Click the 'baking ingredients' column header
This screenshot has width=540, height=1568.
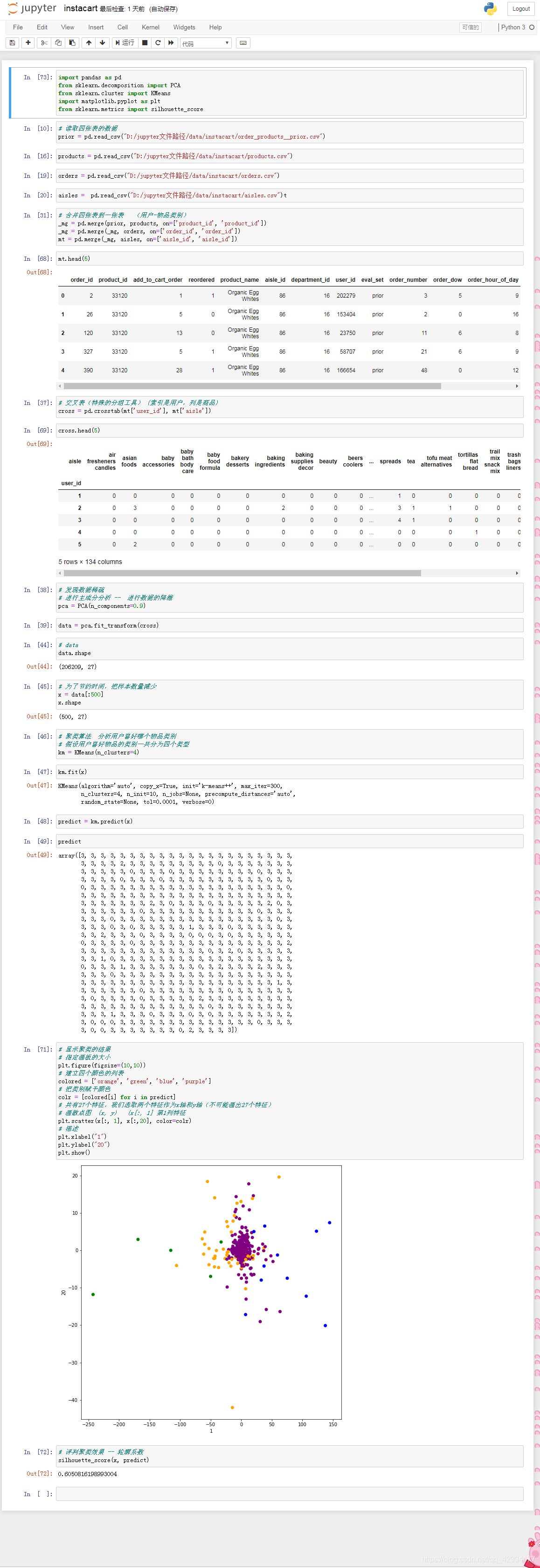coord(270,461)
